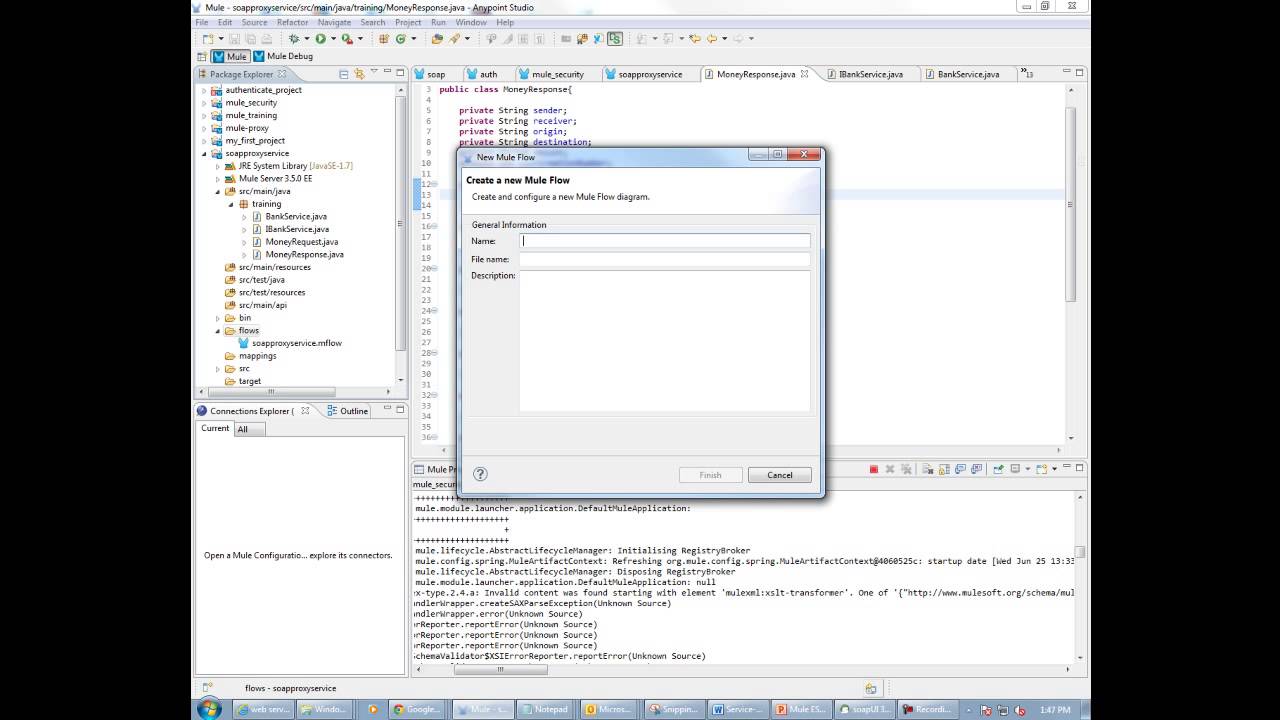Click the editor vertical scrollbar thumb

click(1070, 202)
